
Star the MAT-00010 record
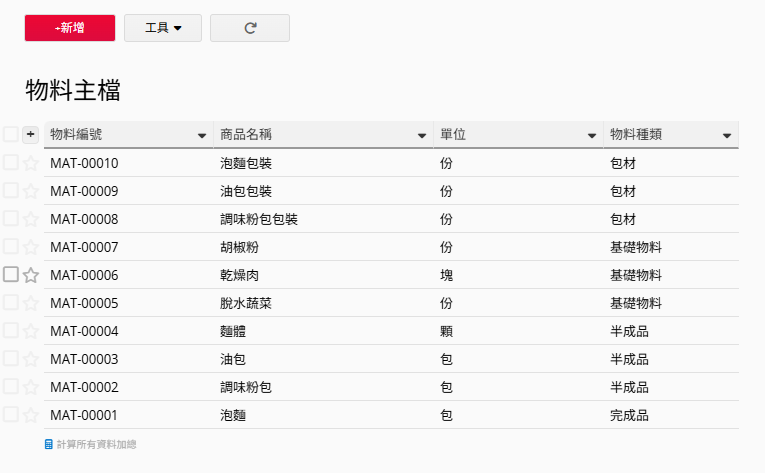point(30,163)
